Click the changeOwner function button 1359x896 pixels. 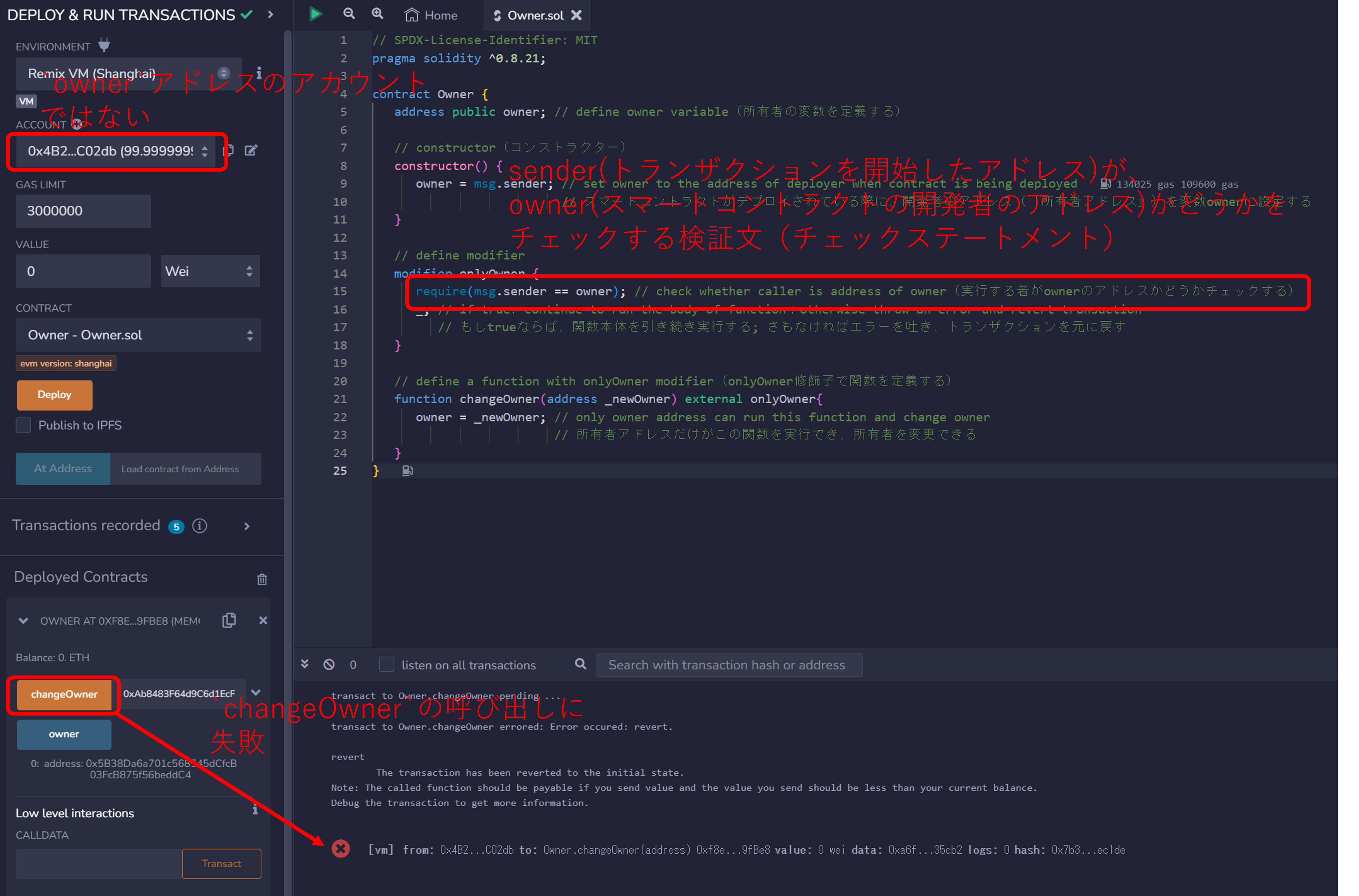click(64, 694)
